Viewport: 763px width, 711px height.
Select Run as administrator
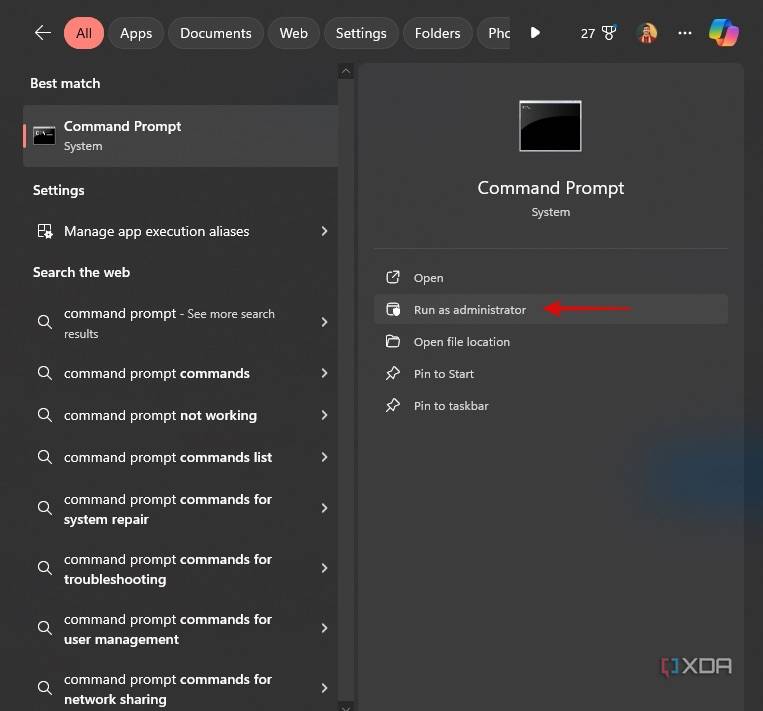tap(551, 310)
